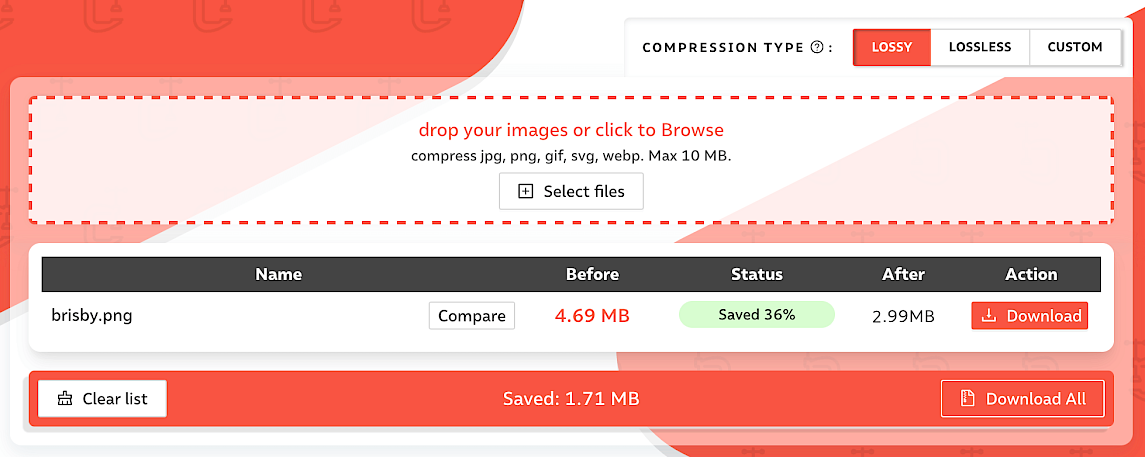This screenshot has width=1145, height=457.
Task: Click the Download All file icon
Action: click(x=967, y=399)
